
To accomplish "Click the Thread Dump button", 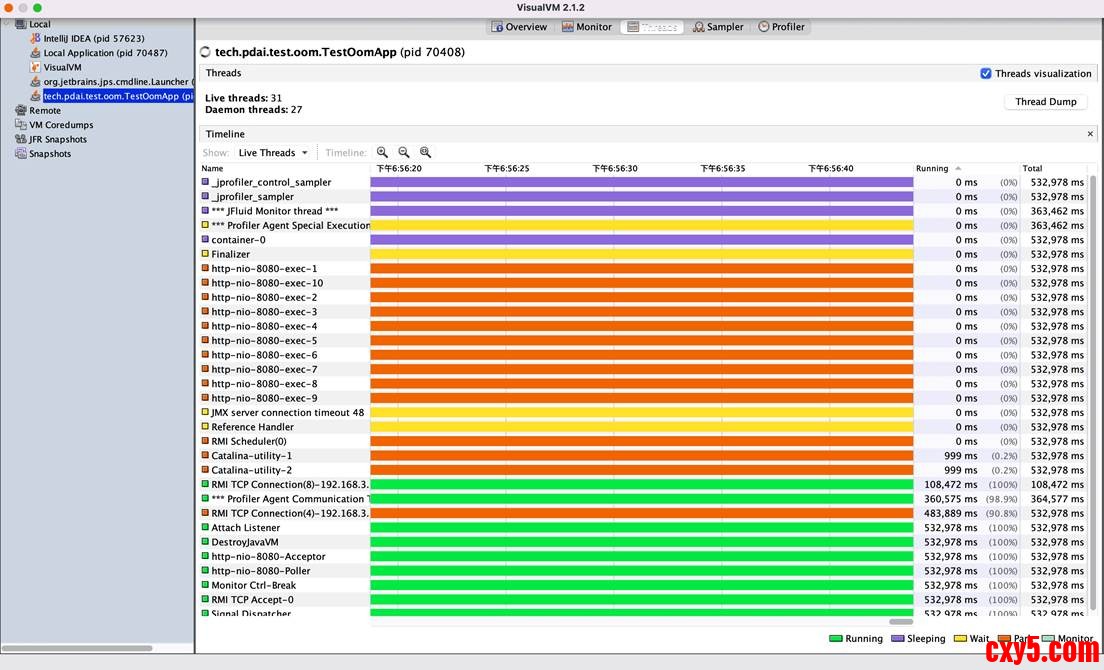I will [1045, 102].
